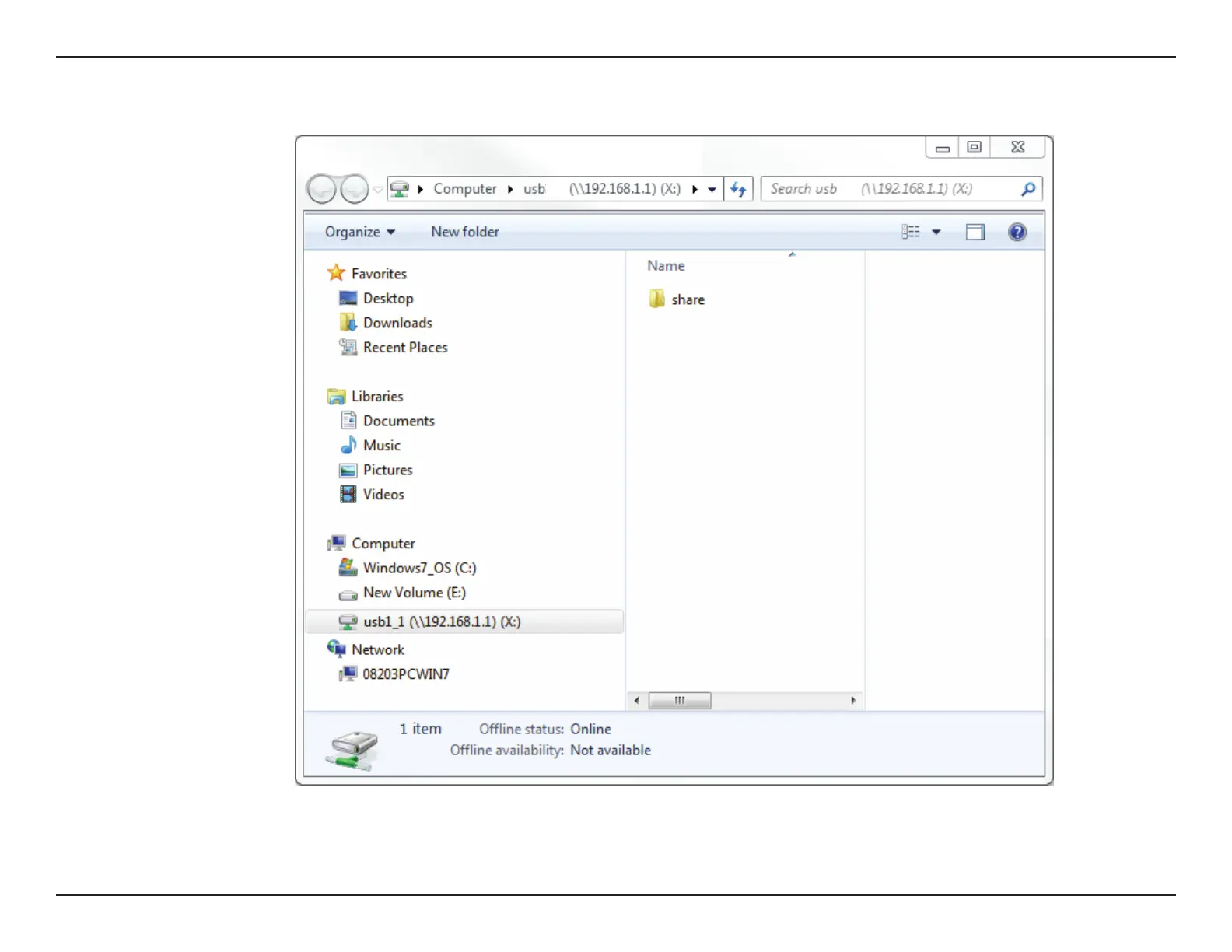Open the Organize menu
The width and height of the screenshot is (1232, 952).
point(360,232)
